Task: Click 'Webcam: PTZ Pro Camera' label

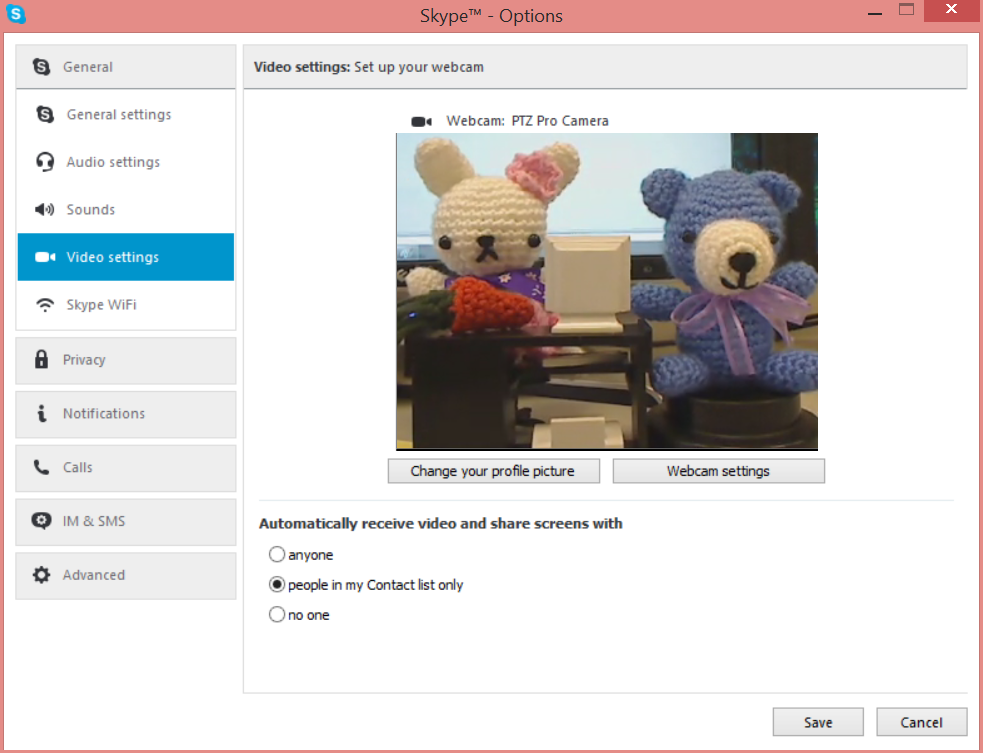Action: (x=527, y=121)
